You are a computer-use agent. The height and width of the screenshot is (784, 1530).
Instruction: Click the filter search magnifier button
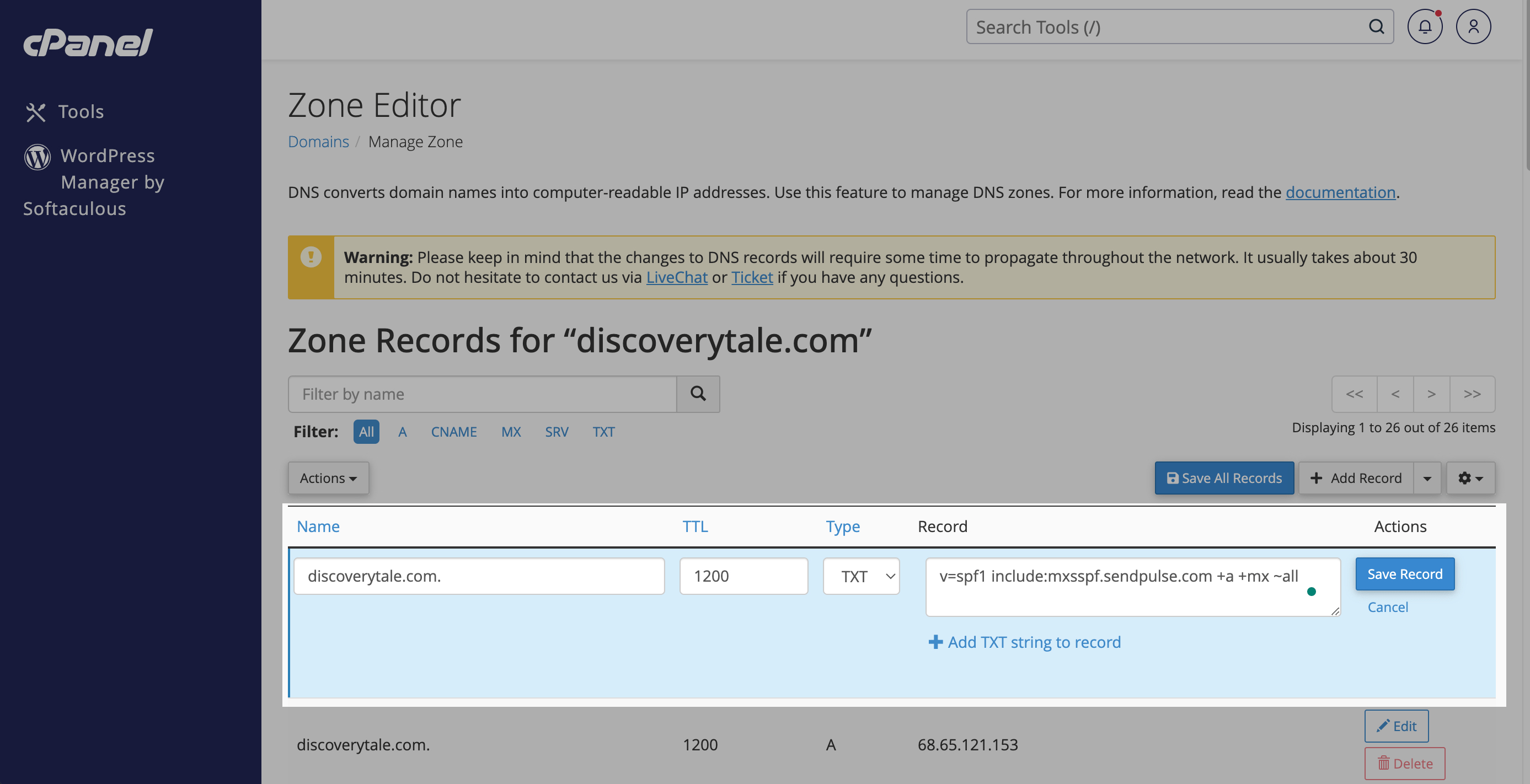(698, 394)
